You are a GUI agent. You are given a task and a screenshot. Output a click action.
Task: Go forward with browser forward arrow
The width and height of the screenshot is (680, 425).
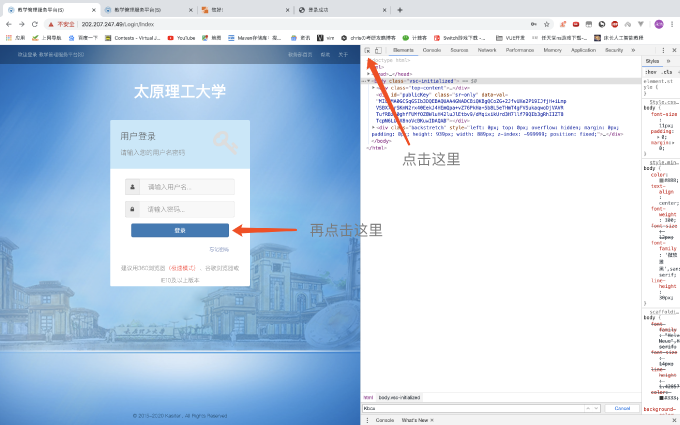tap(22, 24)
